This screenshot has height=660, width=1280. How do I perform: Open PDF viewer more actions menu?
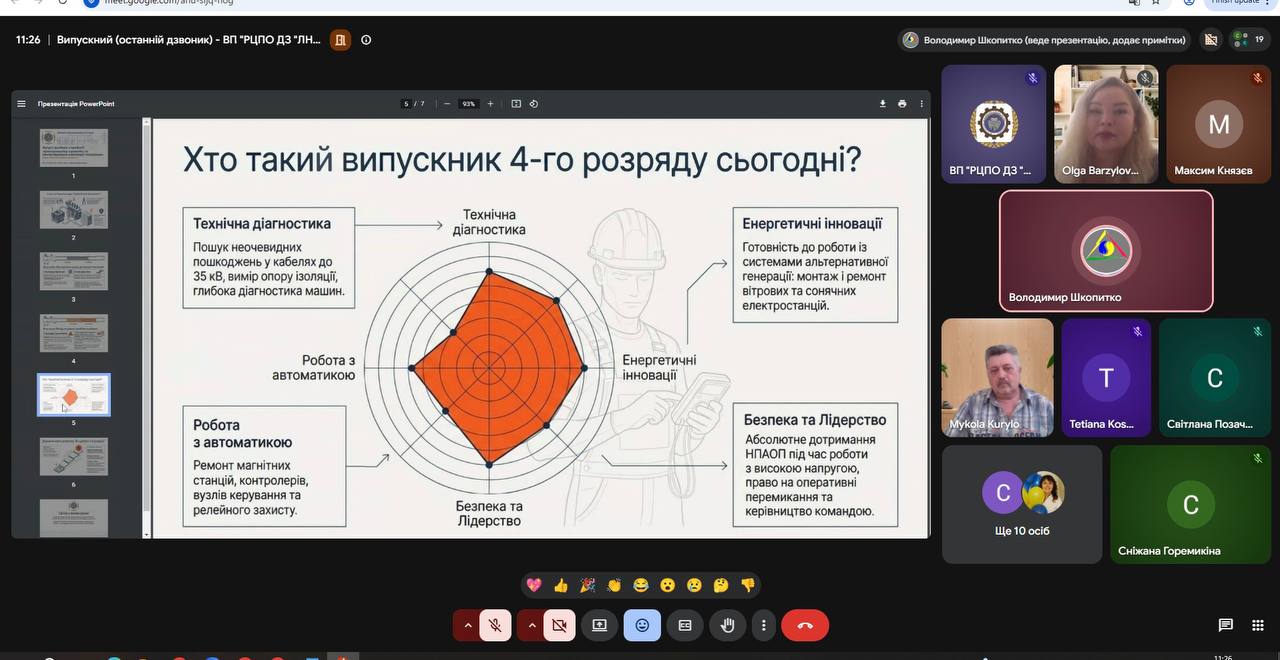pyautogui.click(x=921, y=103)
